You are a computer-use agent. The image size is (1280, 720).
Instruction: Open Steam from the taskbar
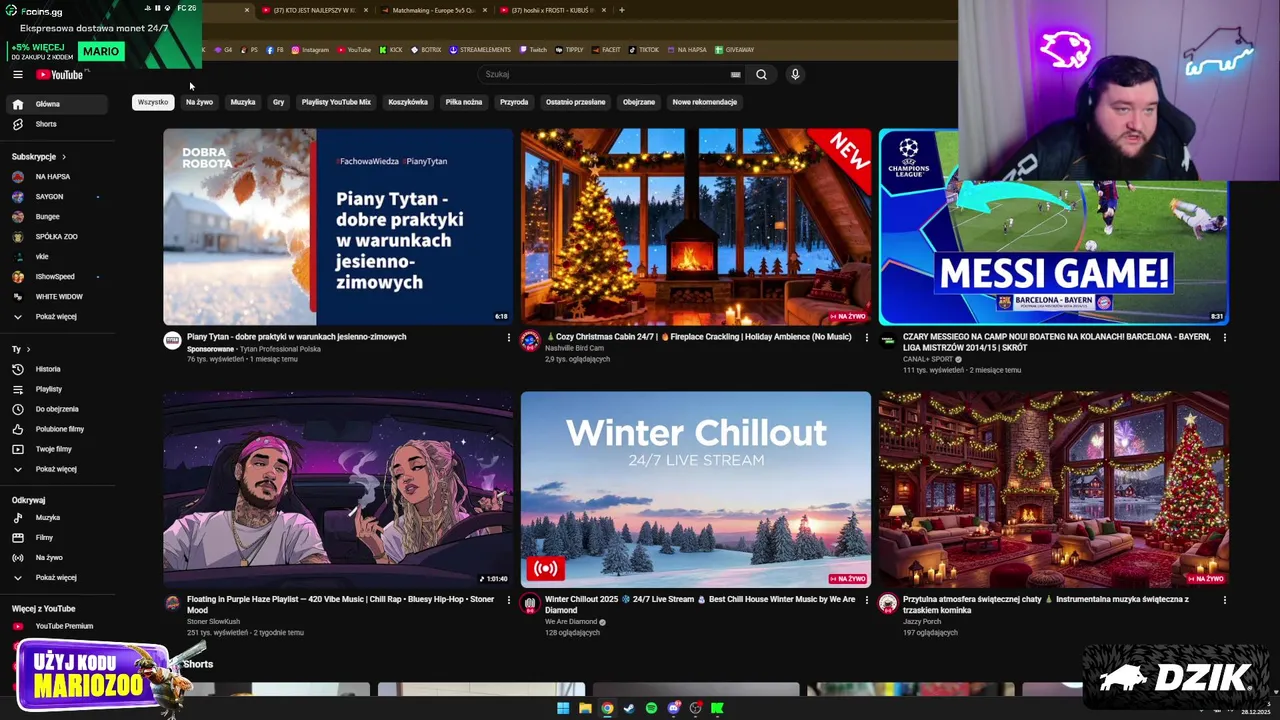(x=629, y=708)
